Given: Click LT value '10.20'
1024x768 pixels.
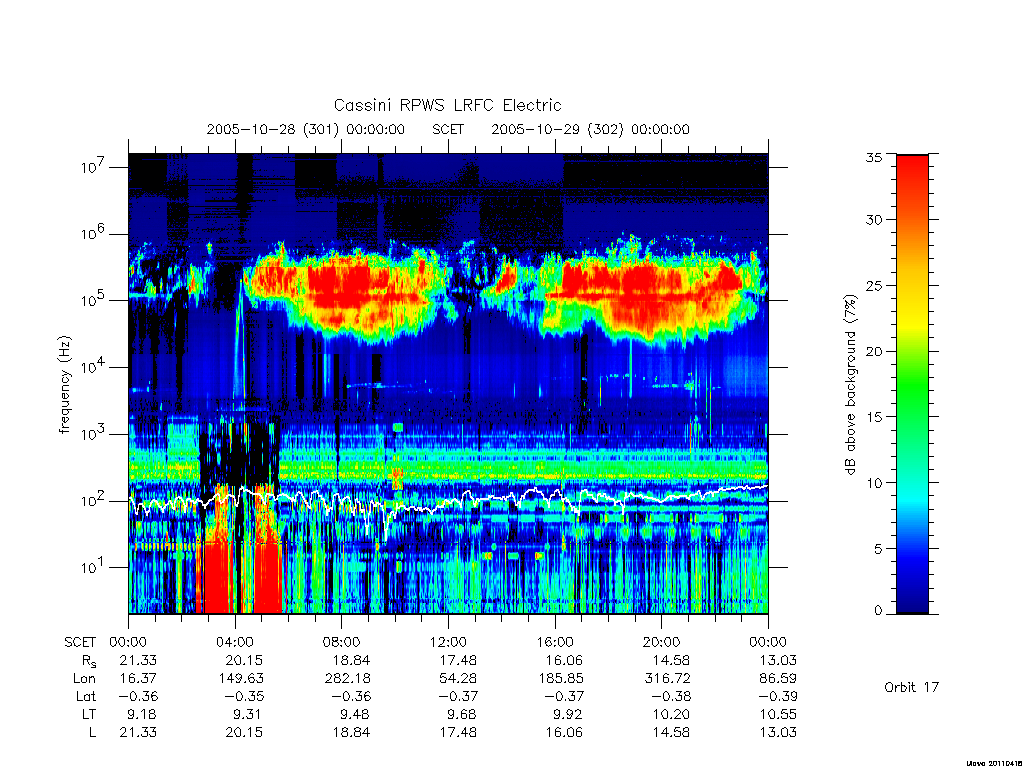Looking at the screenshot, I should pos(671,714).
